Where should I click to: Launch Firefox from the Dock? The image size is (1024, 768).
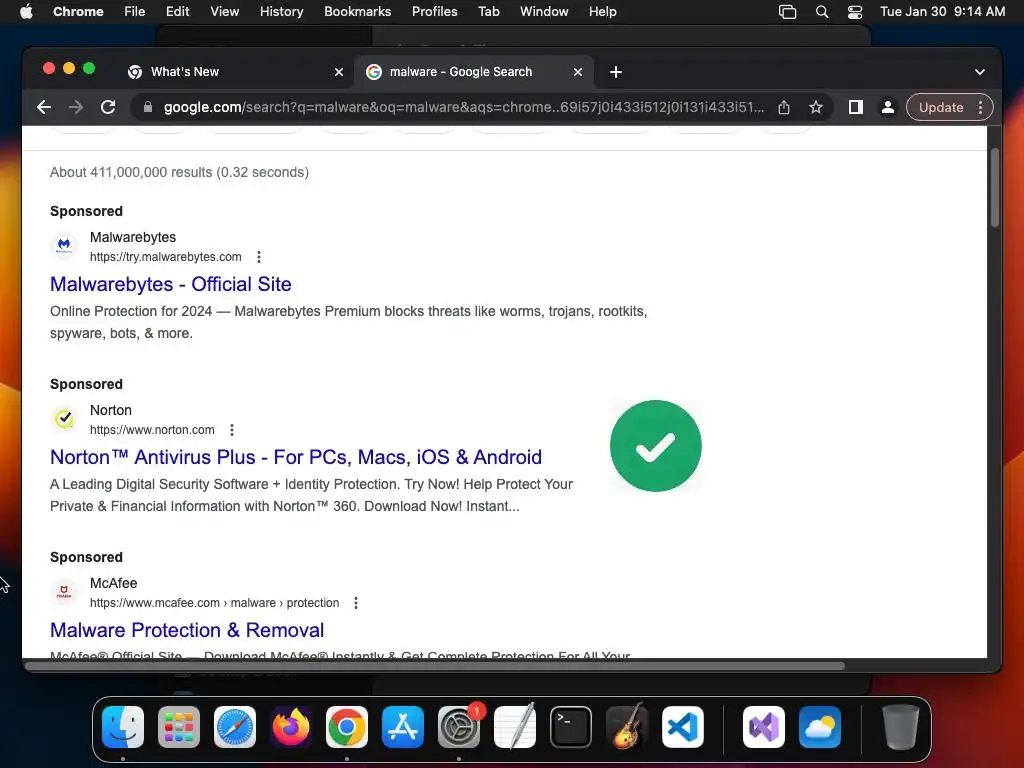pos(291,727)
